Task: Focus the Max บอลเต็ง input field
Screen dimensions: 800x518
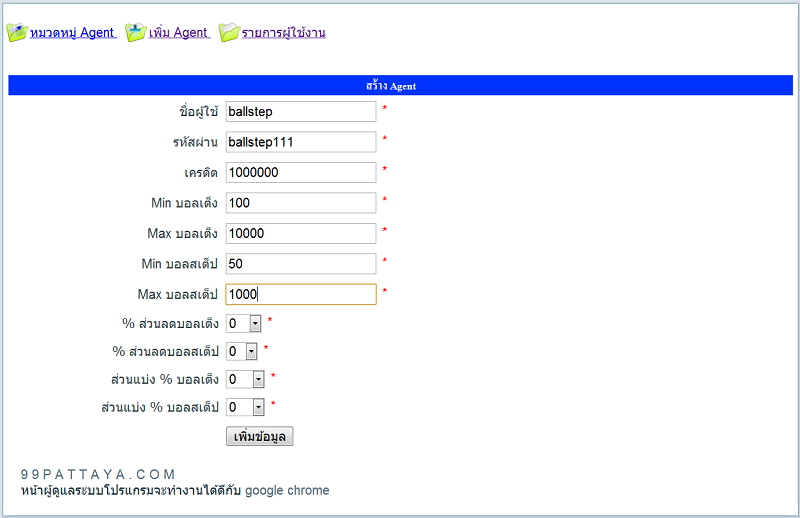Action: pyautogui.click(x=300, y=233)
